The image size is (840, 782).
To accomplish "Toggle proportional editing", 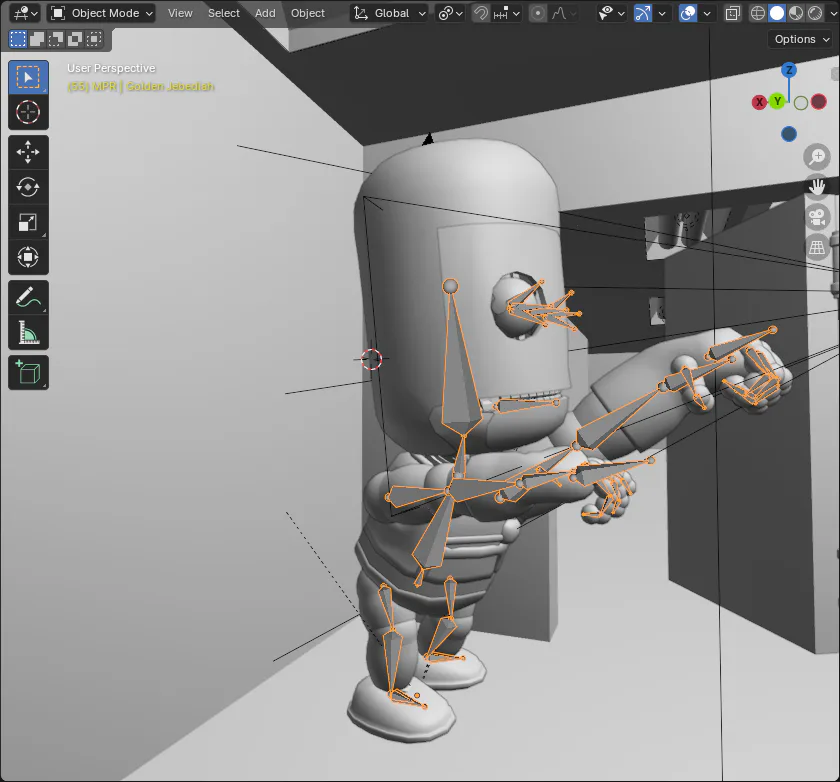I will [x=537, y=13].
